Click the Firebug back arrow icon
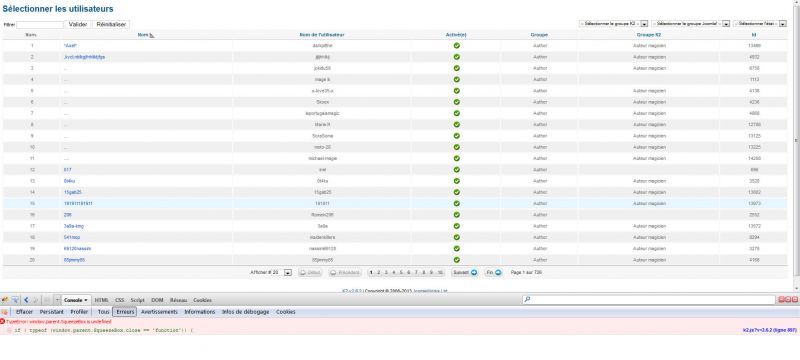The image size is (800, 360). point(27,300)
